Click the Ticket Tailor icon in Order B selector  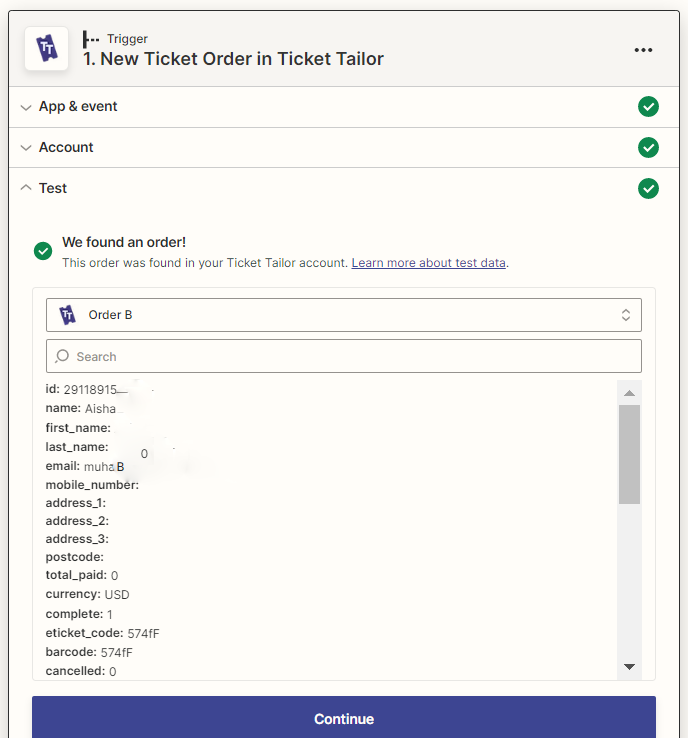click(x=67, y=315)
